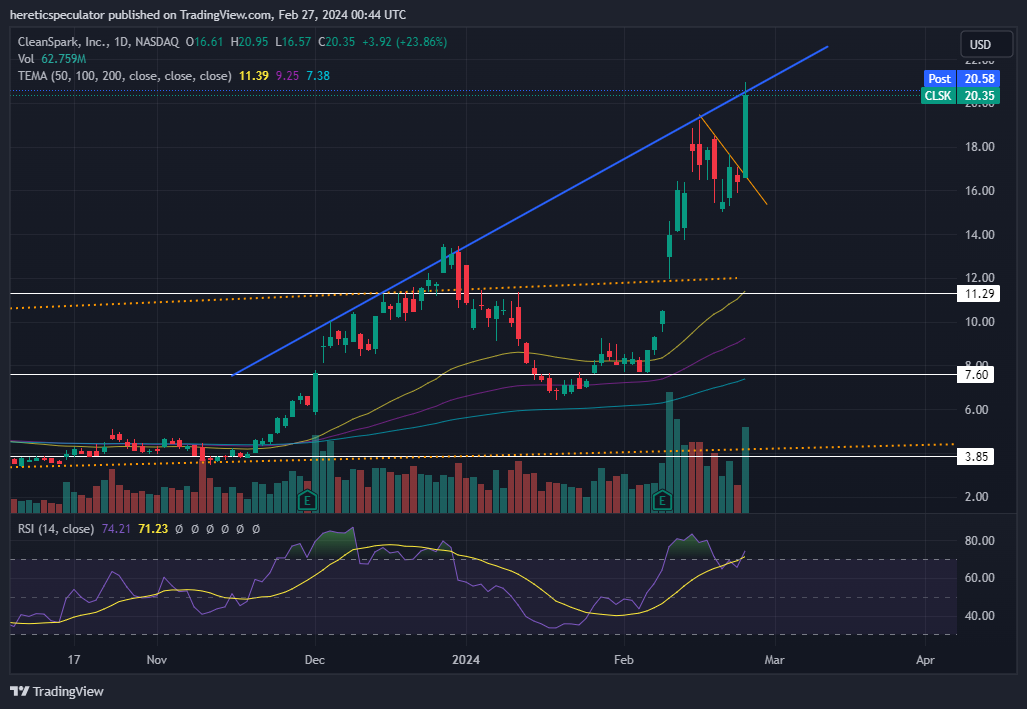Click the RSI value 74.21
Viewport: 1027px width, 709px height.
click(116, 529)
